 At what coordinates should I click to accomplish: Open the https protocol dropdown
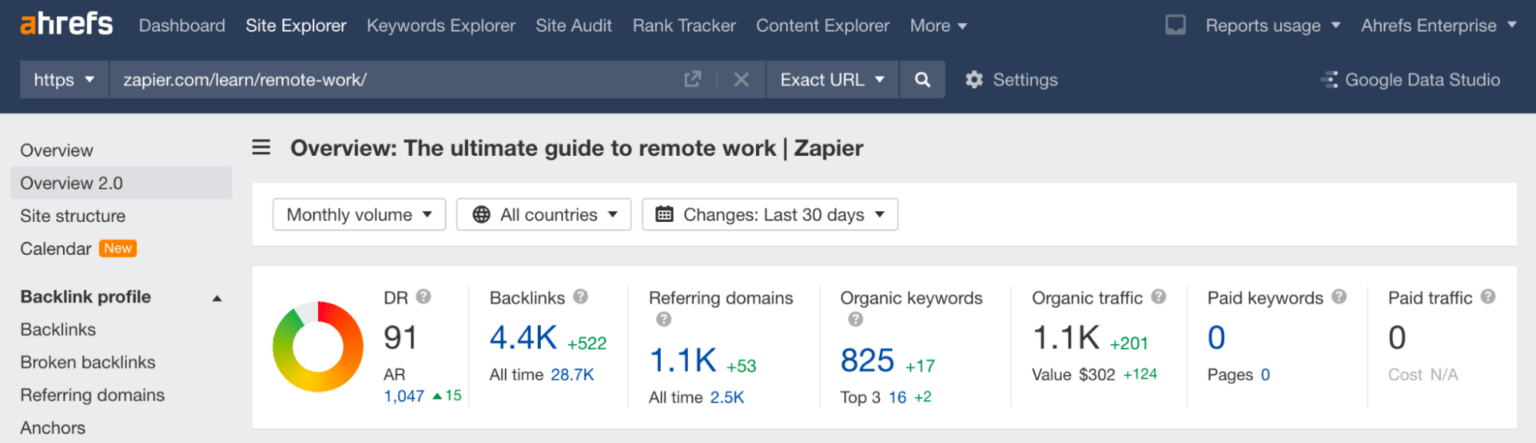(64, 79)
